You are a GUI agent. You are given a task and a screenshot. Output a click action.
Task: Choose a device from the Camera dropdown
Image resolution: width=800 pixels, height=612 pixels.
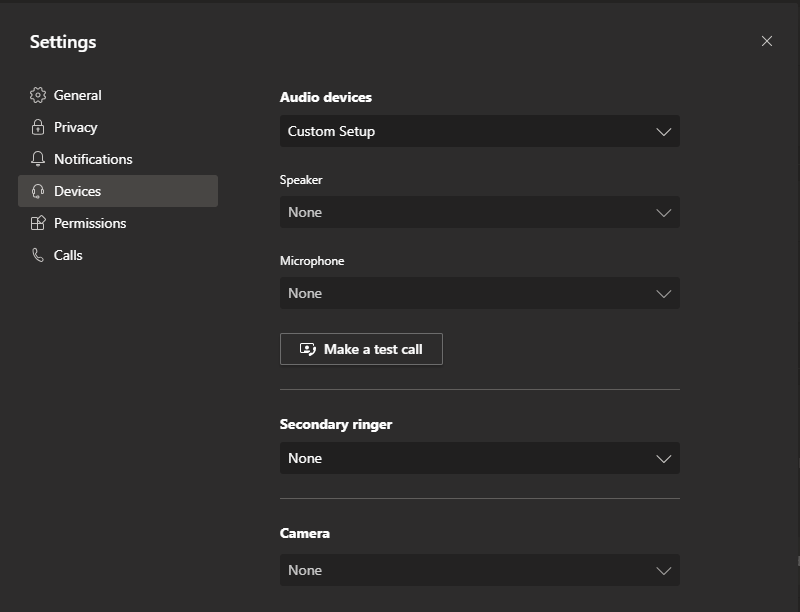(479, 570)
